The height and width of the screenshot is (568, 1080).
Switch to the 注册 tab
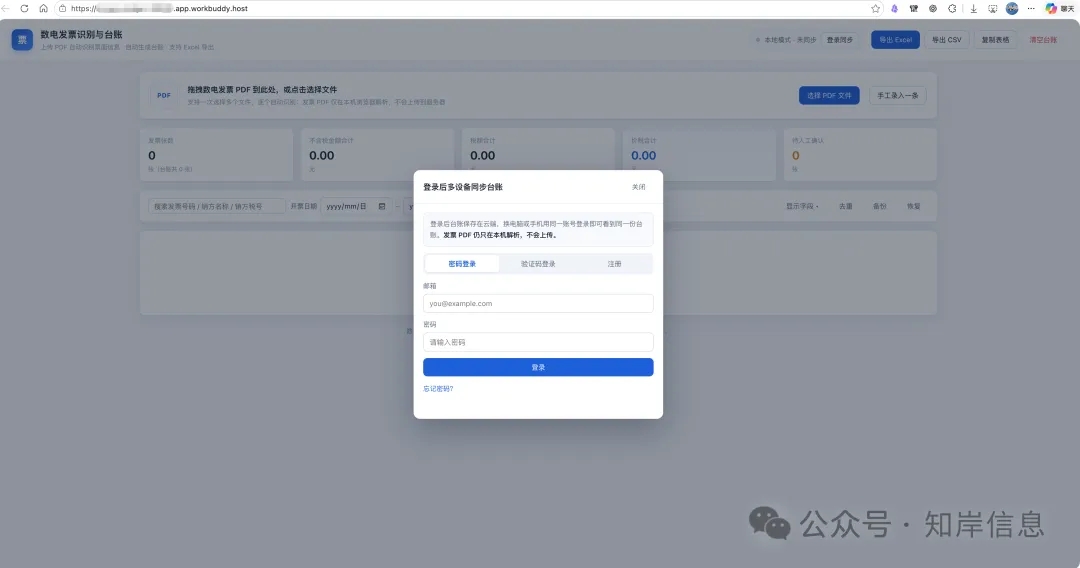614,264
